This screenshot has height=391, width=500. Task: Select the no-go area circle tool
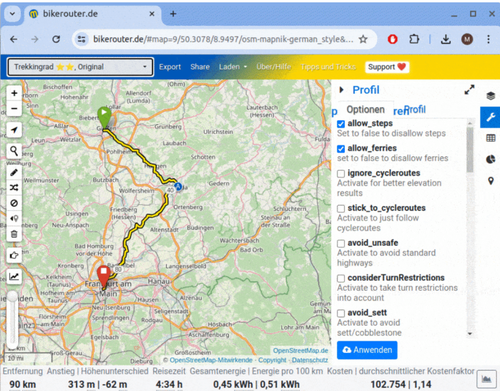coord(14,203)
